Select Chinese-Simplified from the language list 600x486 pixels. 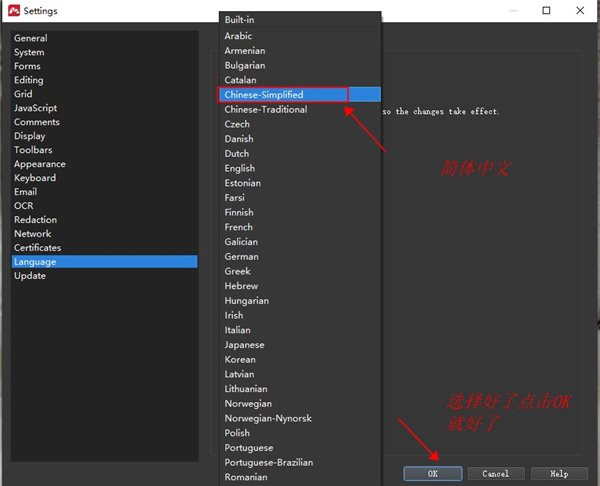pos(264,95)
